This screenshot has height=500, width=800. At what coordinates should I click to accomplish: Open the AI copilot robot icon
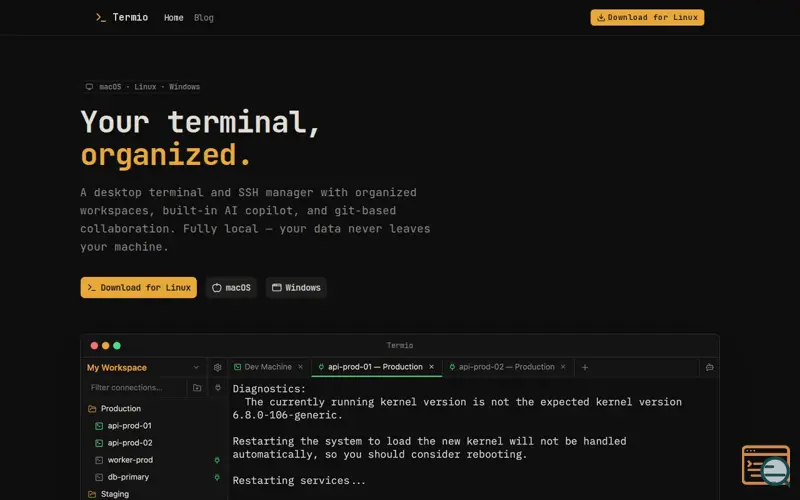coord(709,367)
